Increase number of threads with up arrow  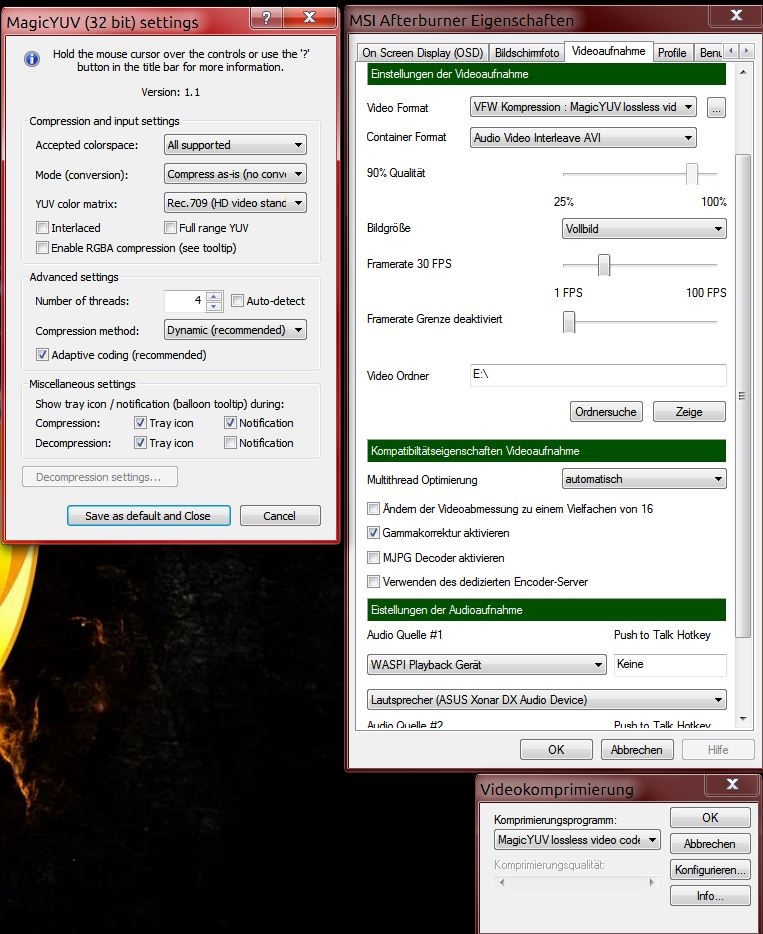[214, 296]
